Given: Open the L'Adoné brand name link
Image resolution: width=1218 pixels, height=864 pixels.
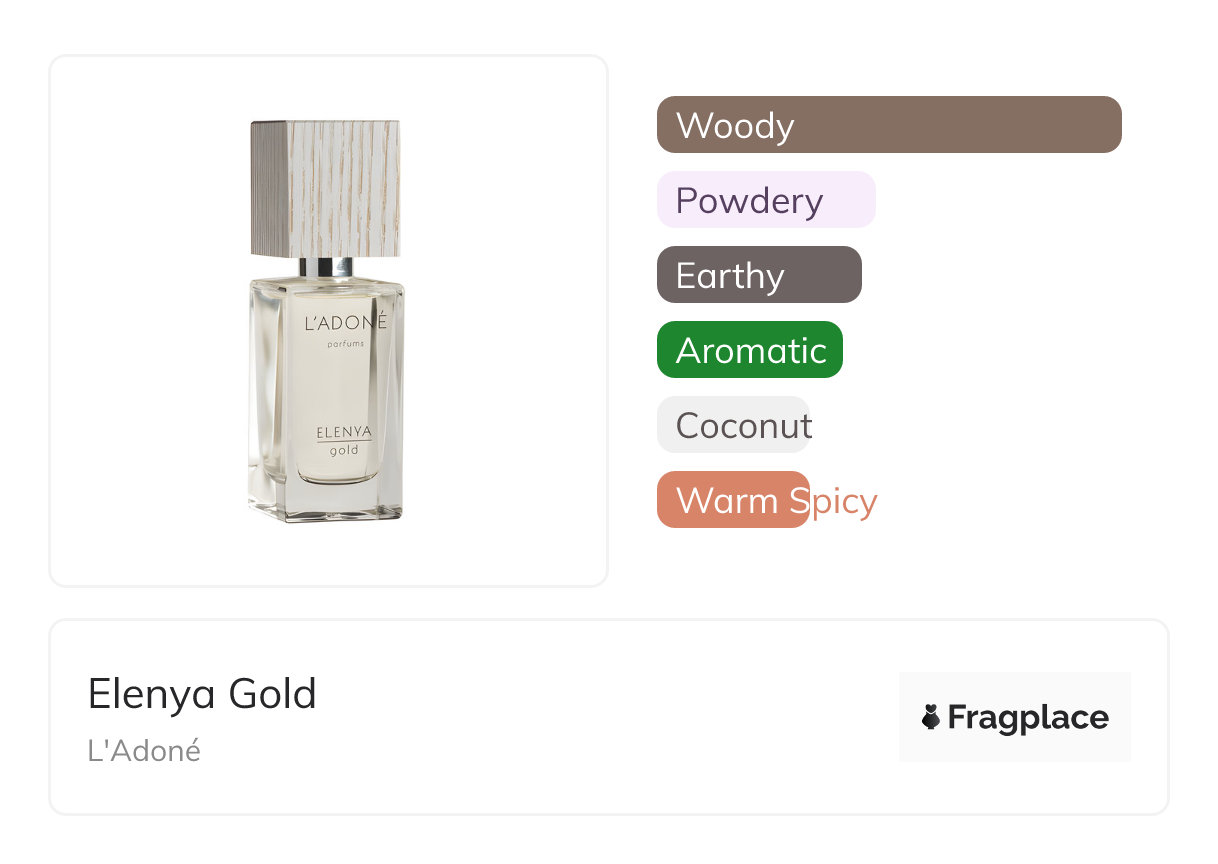Looking at the screenshot, I should pos(144,751).
